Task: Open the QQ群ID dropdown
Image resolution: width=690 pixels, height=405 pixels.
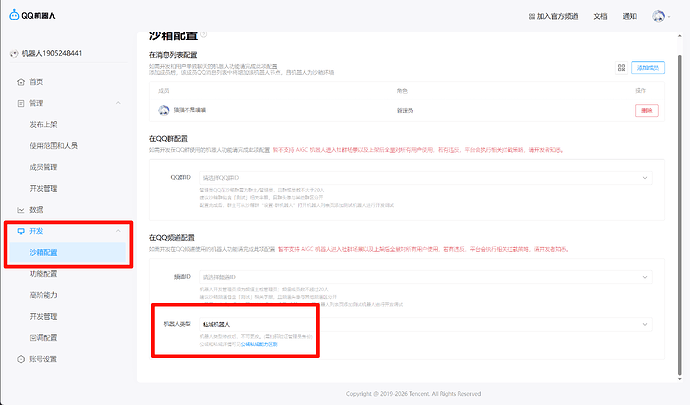Action: (426, 178)
